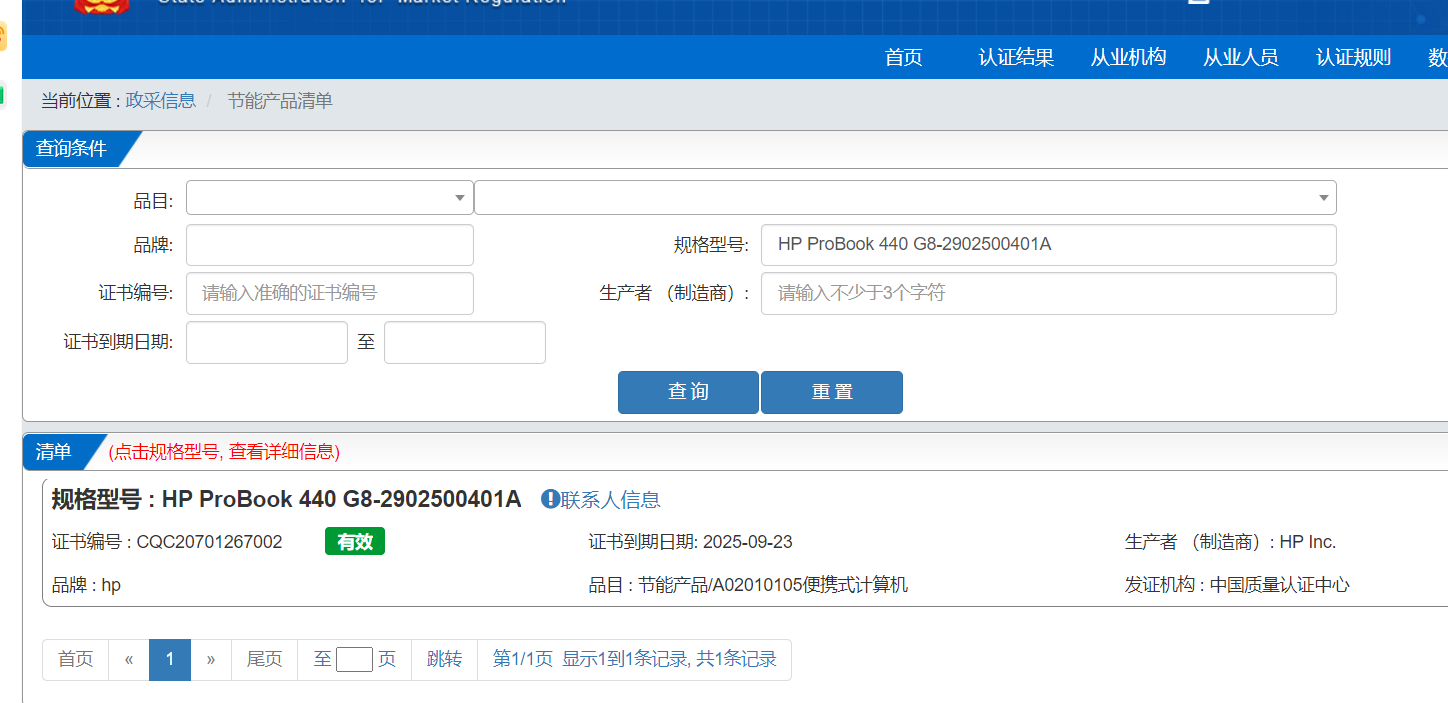Click the page number box before 页
Screen dimensions: 1448x703
[354, 660]
